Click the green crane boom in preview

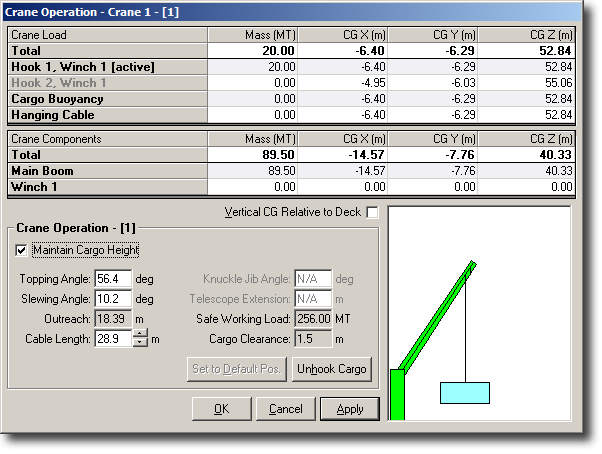coord(437,317)
